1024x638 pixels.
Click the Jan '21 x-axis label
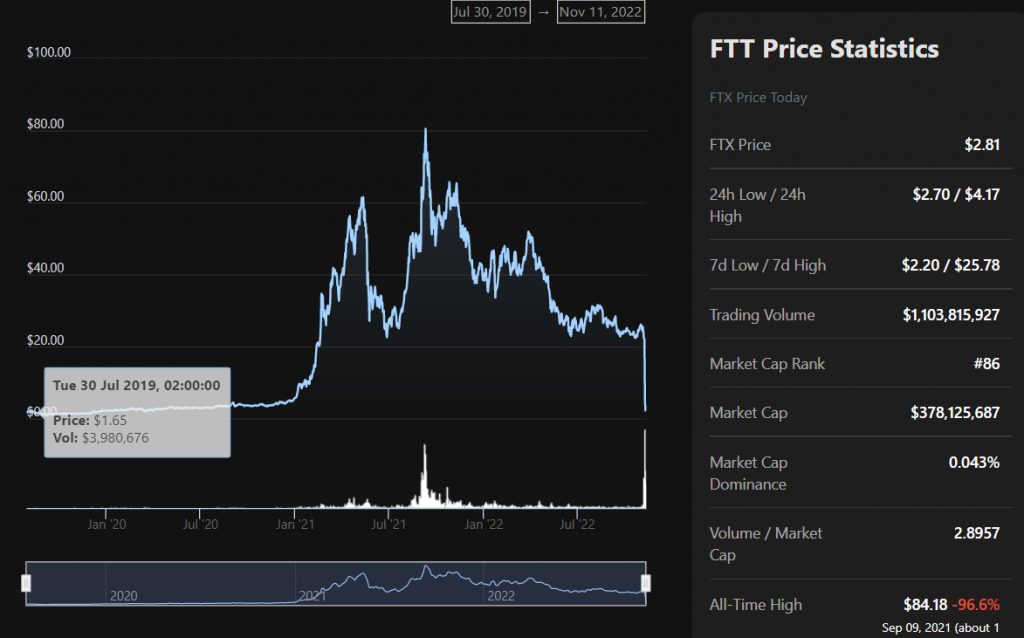[x=294, y=523]
